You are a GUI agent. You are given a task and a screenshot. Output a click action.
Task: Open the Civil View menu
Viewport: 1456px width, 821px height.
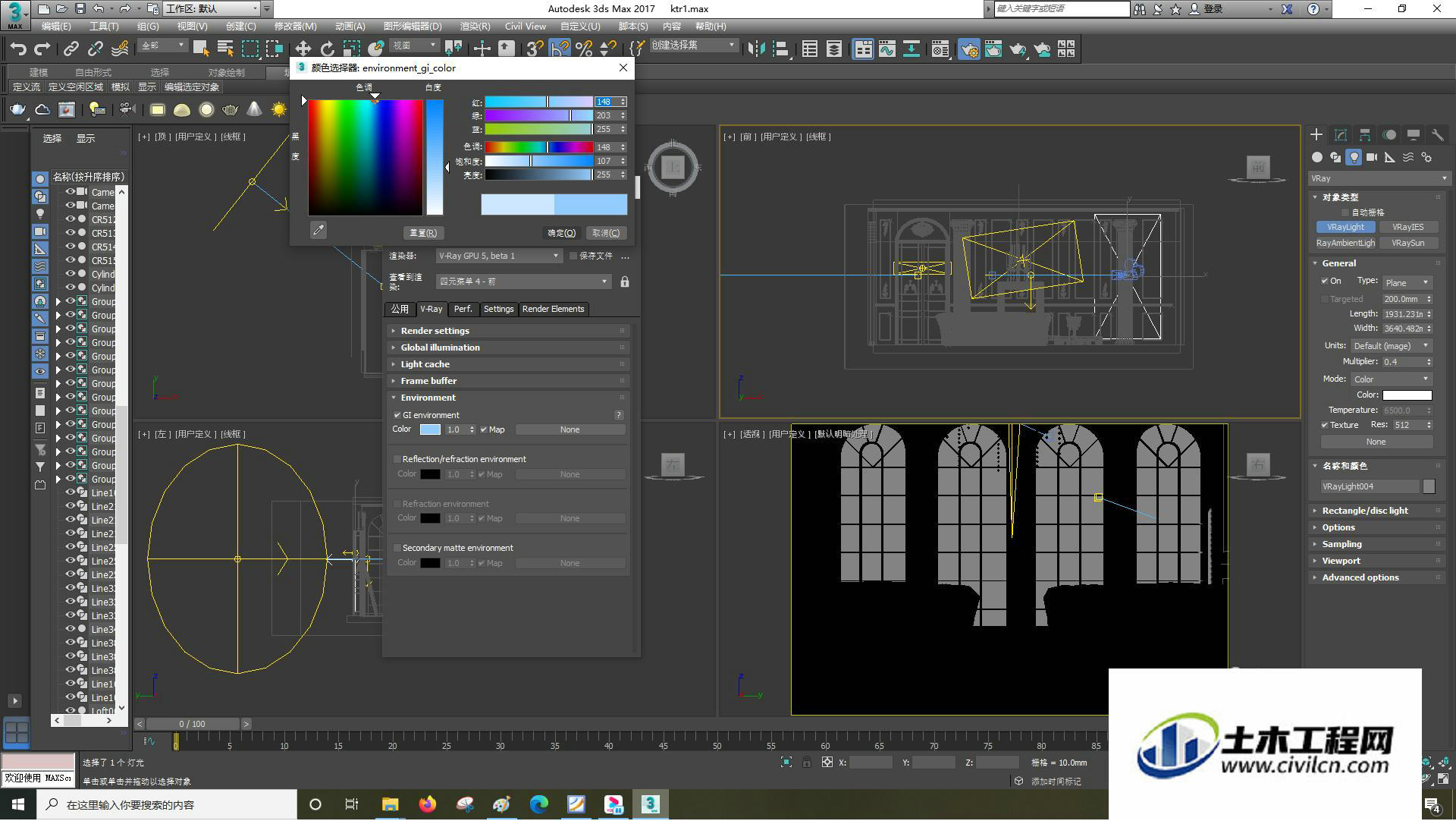pyautogui.click(x=526, y=27)
